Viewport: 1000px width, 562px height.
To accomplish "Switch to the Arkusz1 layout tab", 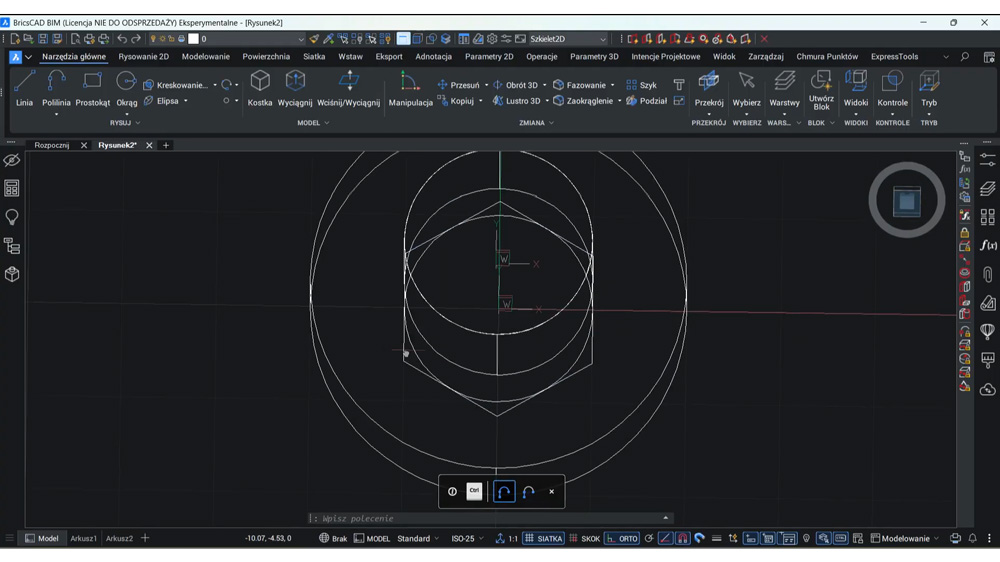I will point(84,538).
